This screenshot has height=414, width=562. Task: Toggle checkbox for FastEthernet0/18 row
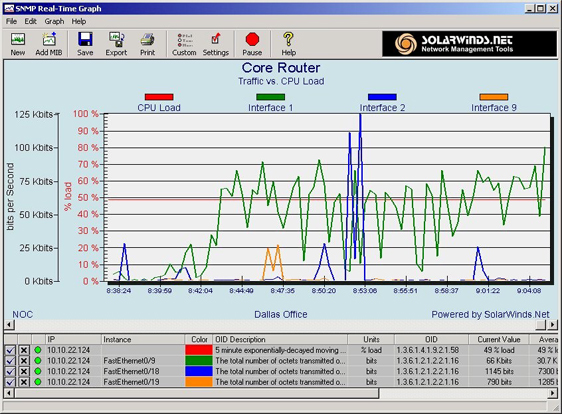[x=10, y=371]
